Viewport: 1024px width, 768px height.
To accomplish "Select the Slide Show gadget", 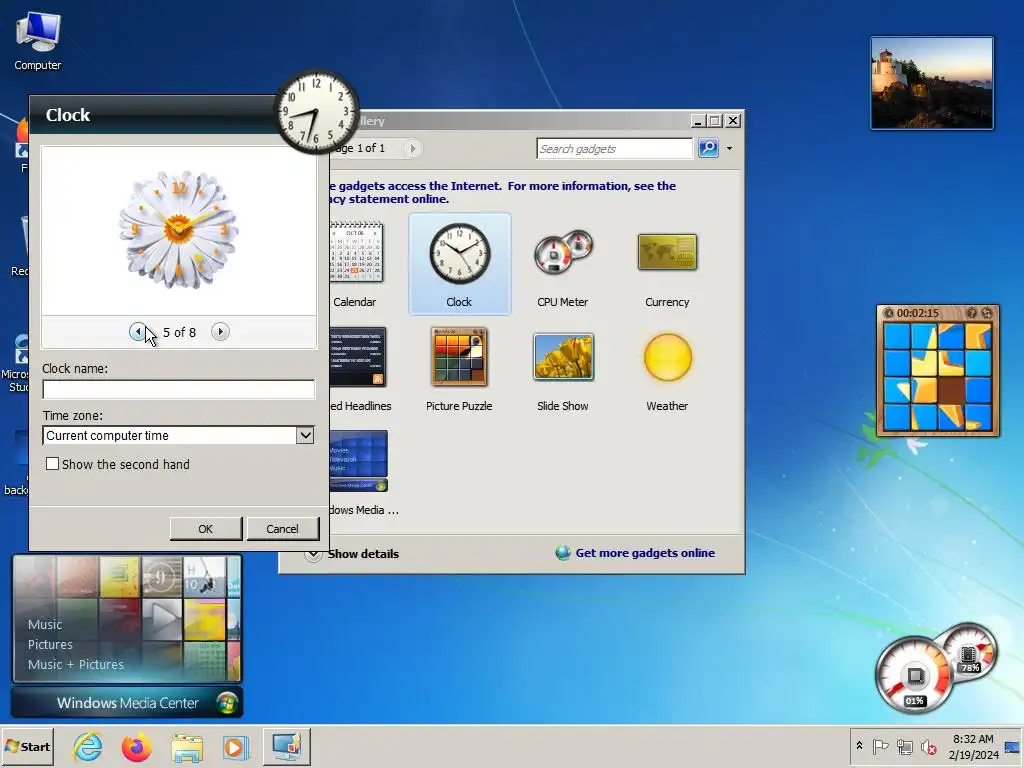I will [x=563, y=370].
